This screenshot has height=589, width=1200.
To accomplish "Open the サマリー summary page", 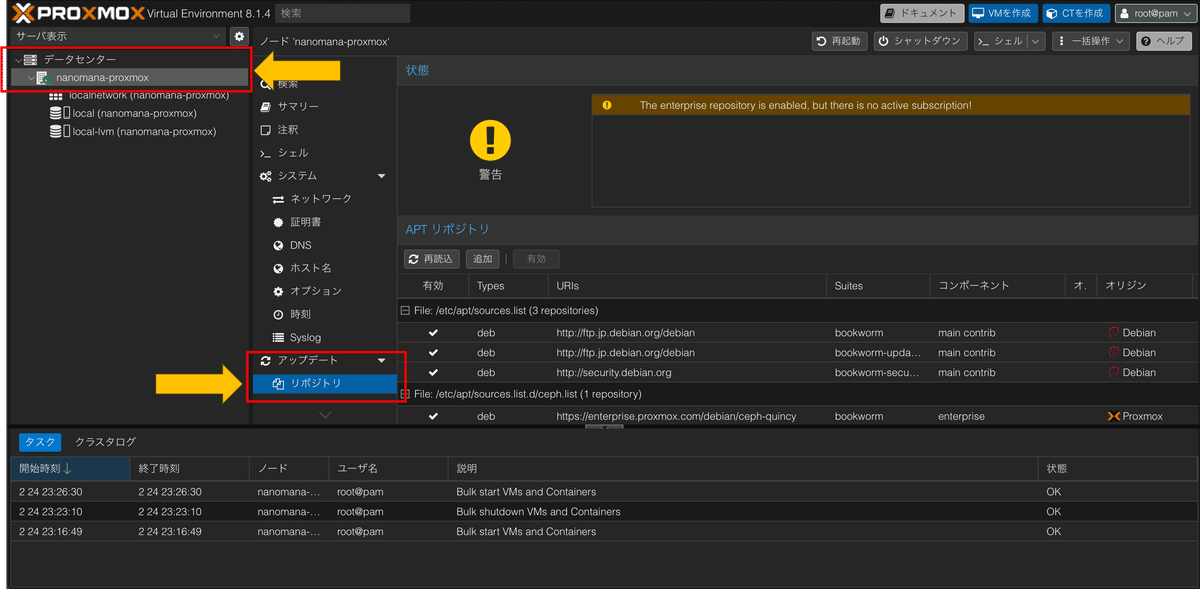I will click(x=299, y=106).
